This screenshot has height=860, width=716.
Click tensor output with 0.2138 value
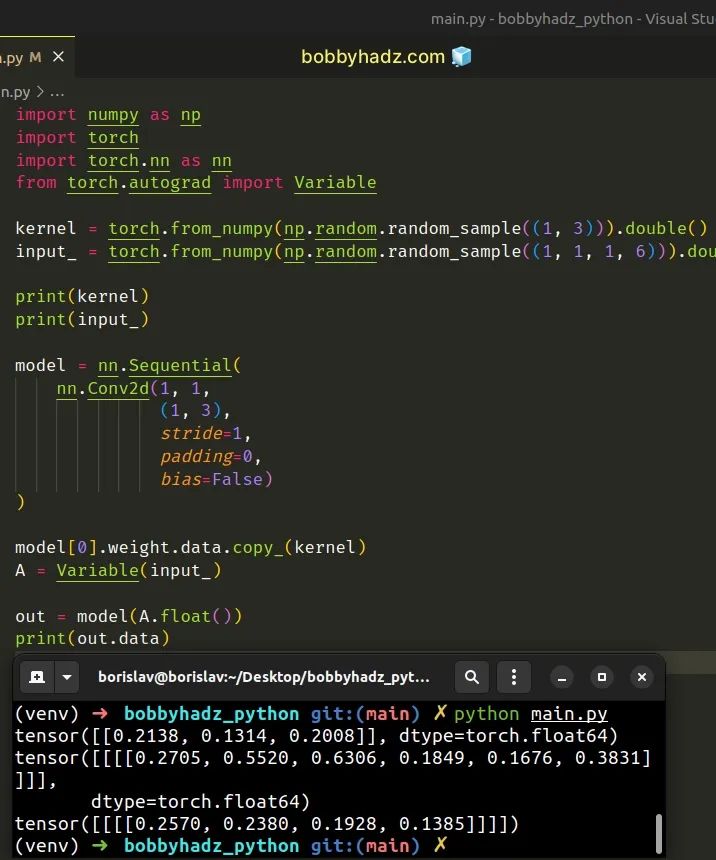(x=316, y=735)
